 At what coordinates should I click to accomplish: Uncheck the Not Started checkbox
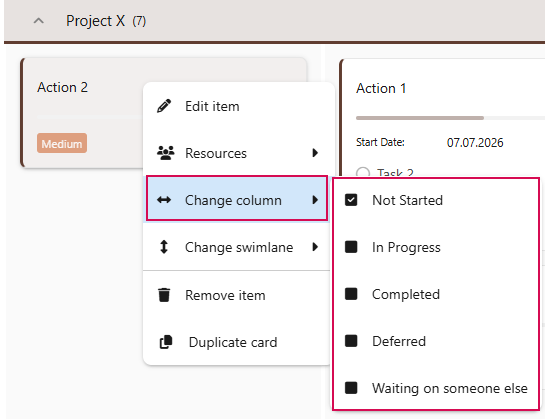click(351, 200)
